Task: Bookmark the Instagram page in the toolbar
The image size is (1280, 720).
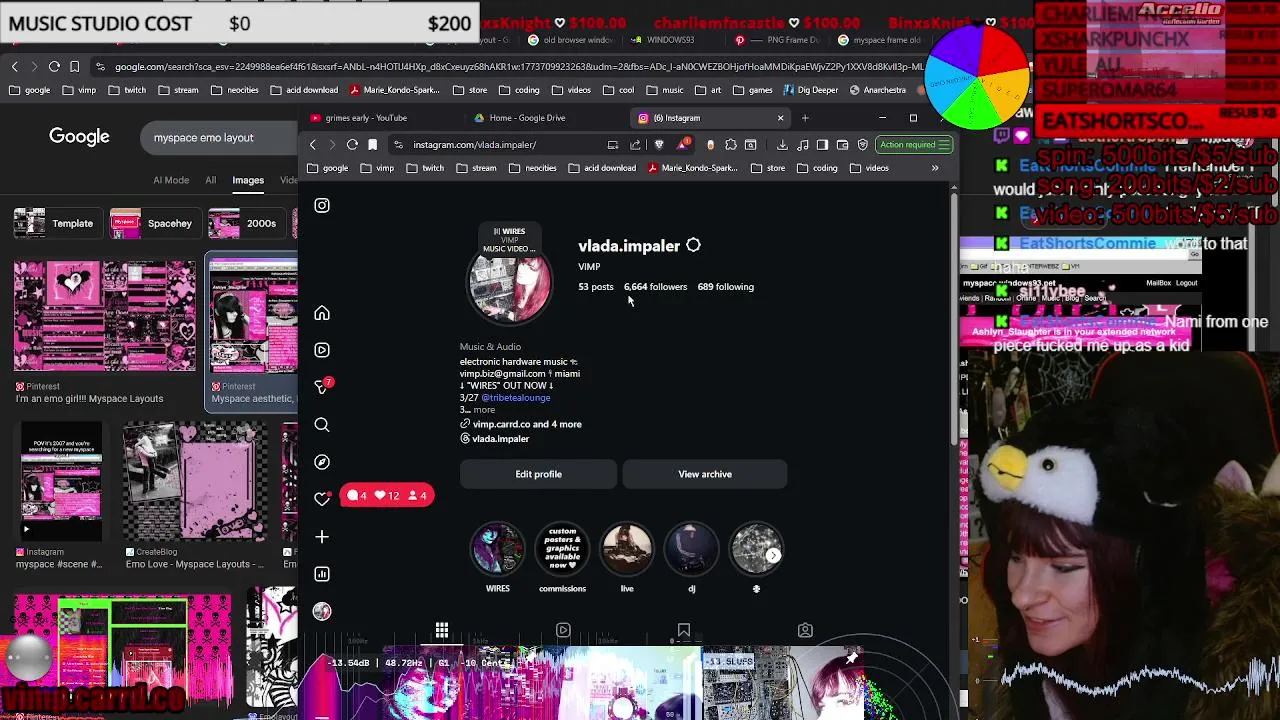Action: [x=373, y=145]
